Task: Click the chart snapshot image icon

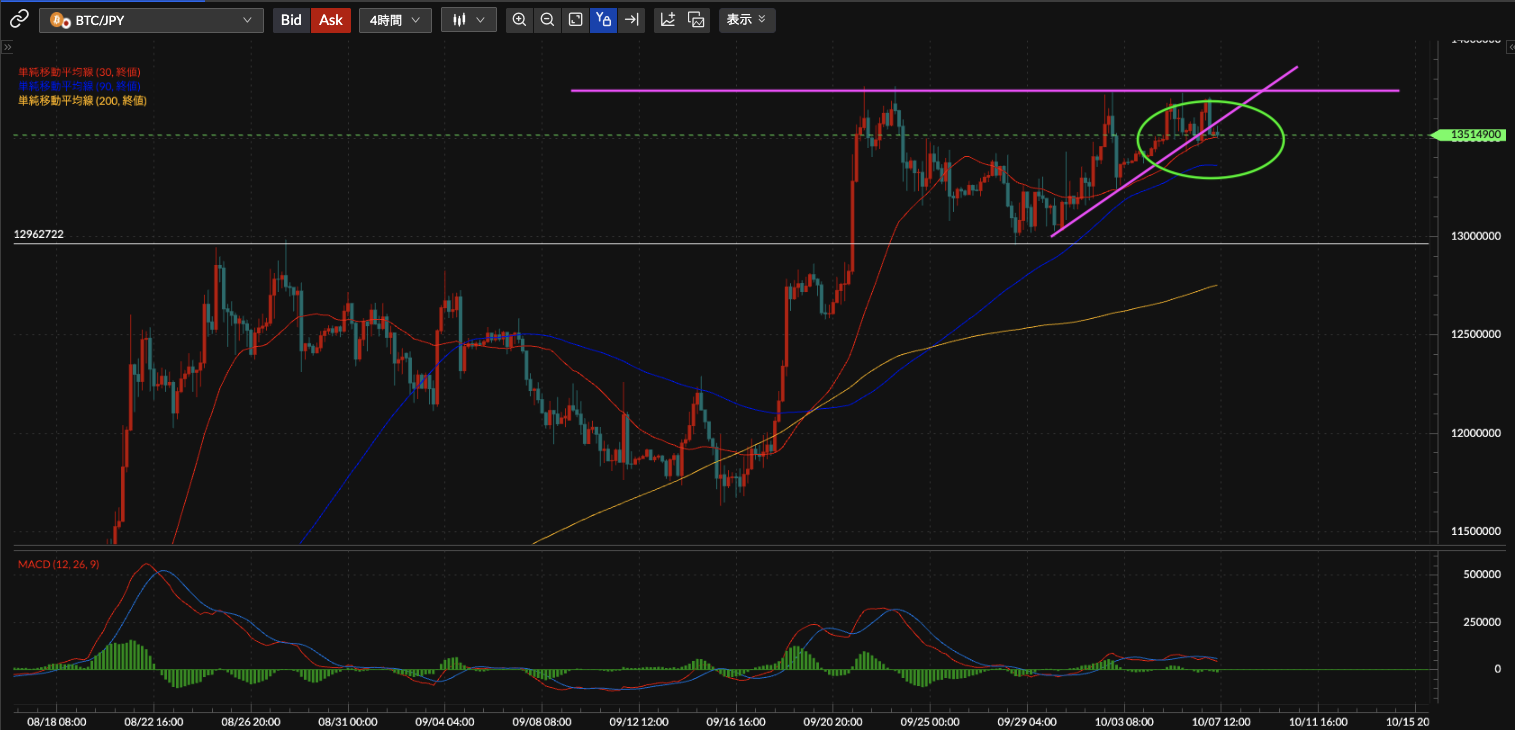Action: [x=697, y=20]
